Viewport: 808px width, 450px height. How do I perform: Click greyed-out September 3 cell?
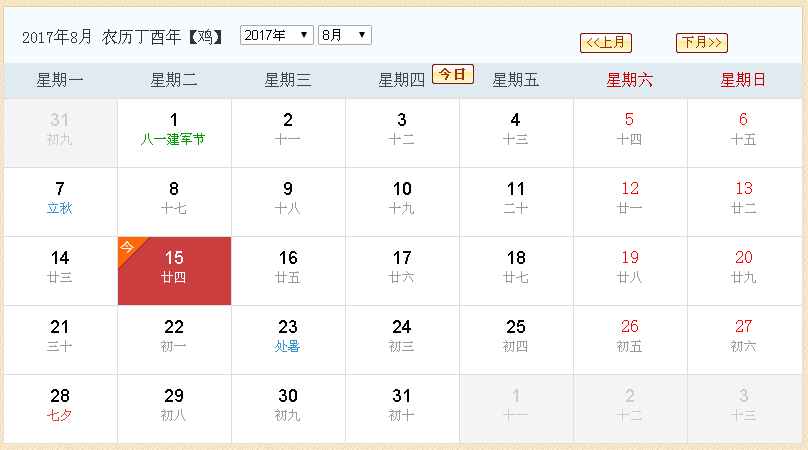pos(744,409)
